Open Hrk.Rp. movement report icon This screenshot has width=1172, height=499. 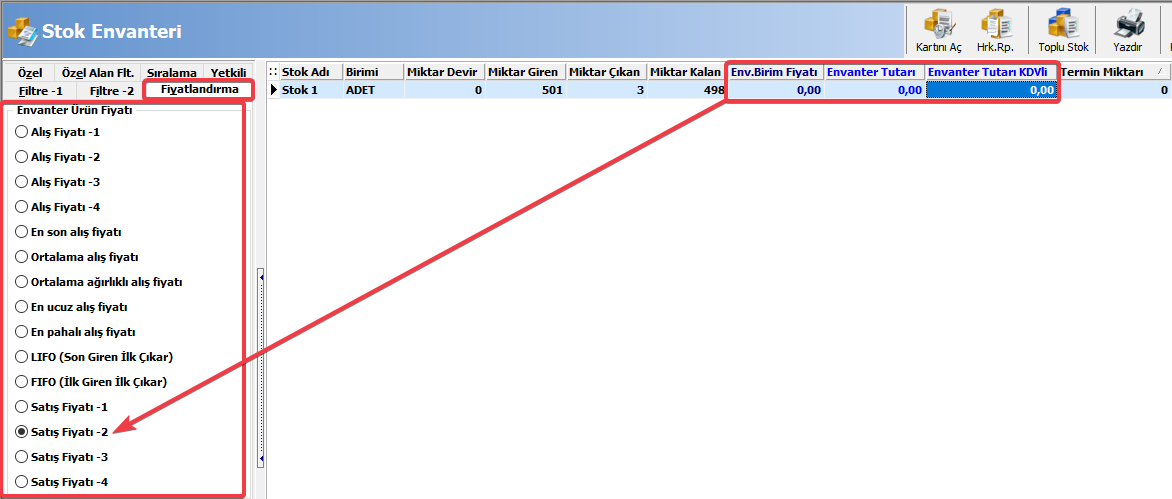pyautogui.click(x=994, y=31)
